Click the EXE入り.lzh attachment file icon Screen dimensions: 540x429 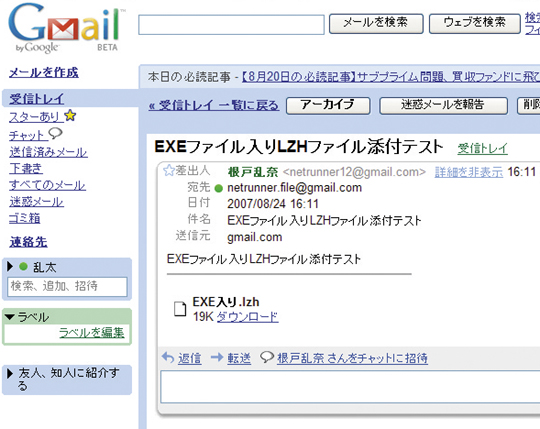(180, 308)
